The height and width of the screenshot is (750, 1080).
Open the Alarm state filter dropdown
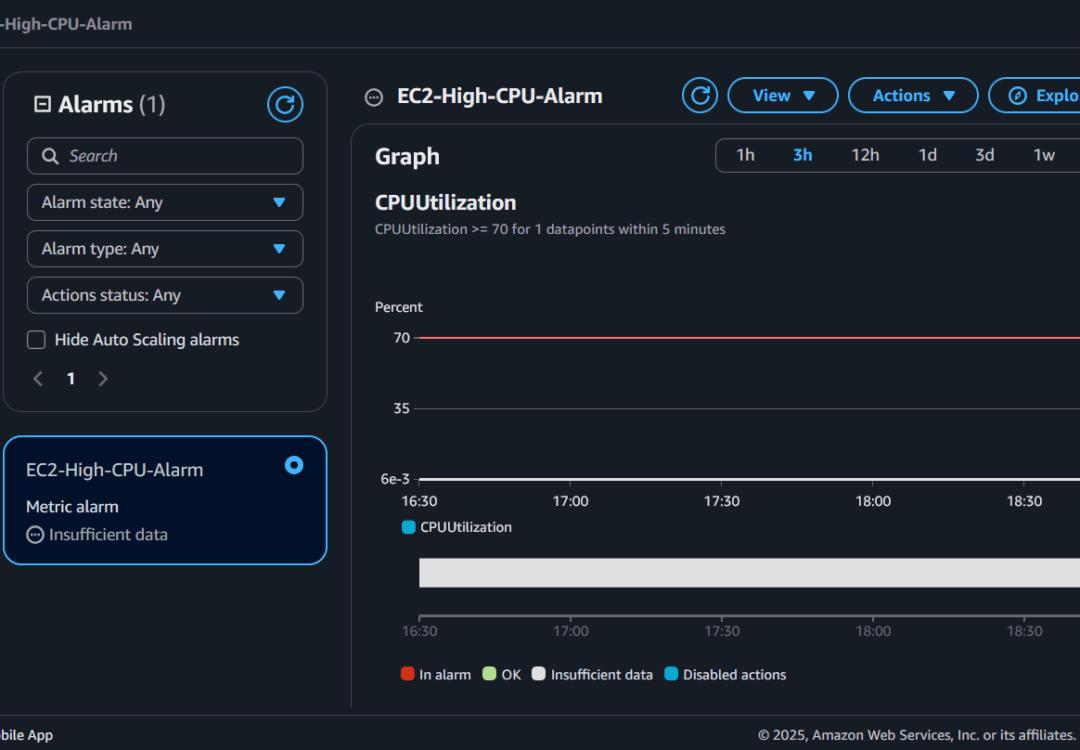click(165, 202)
